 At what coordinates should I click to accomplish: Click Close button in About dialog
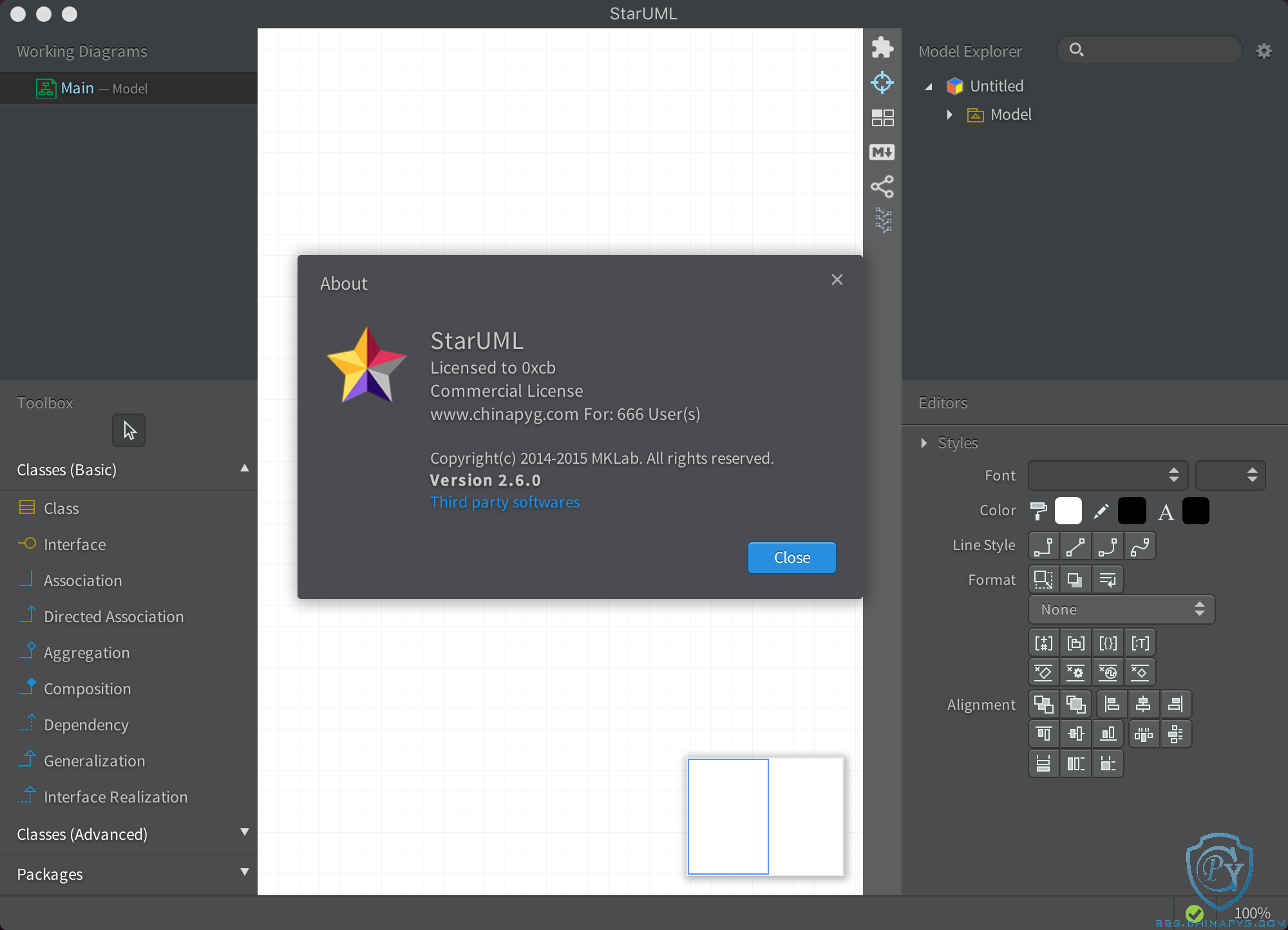[x=792, y=558]
